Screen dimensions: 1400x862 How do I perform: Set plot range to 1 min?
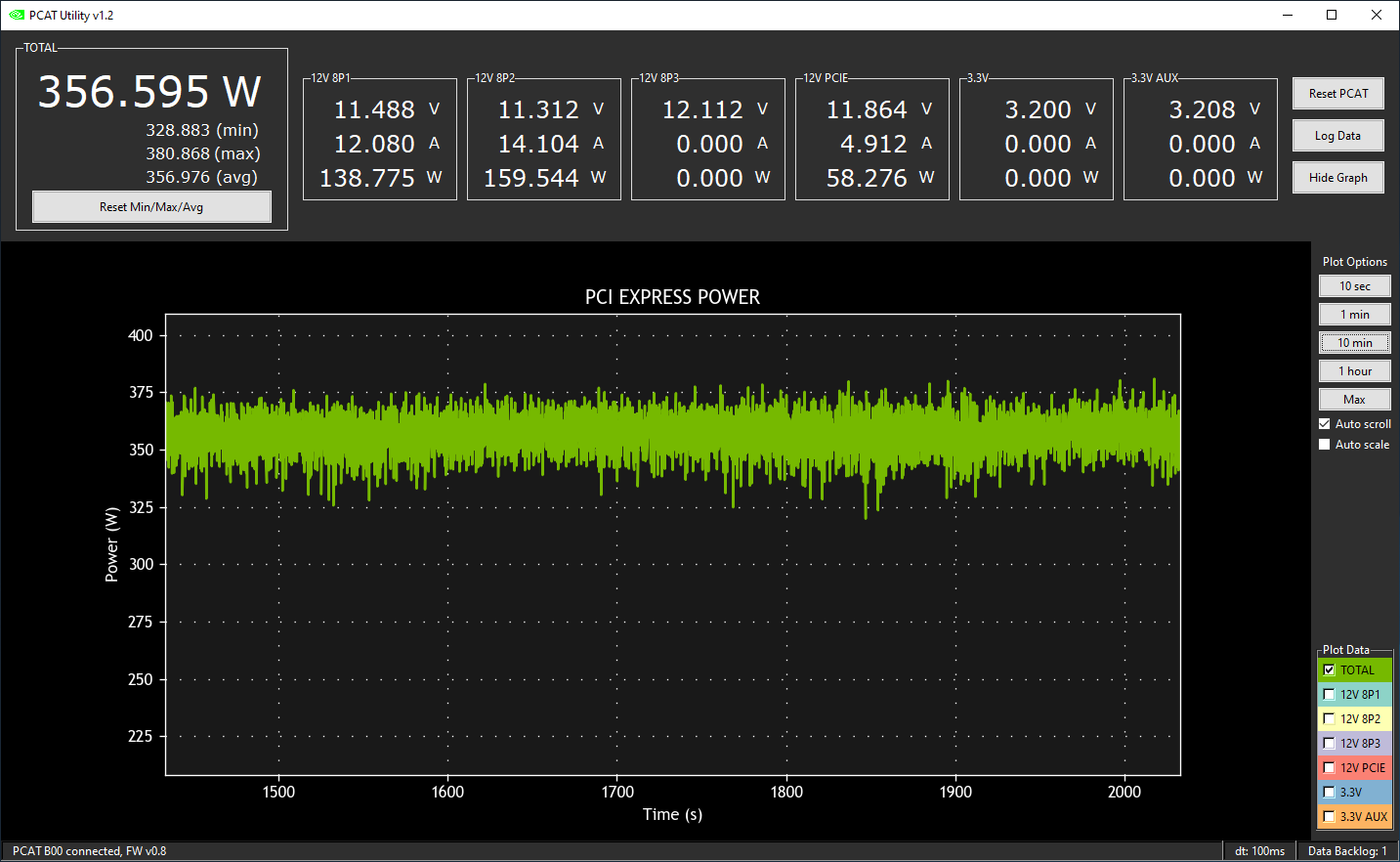(1354, 315)
